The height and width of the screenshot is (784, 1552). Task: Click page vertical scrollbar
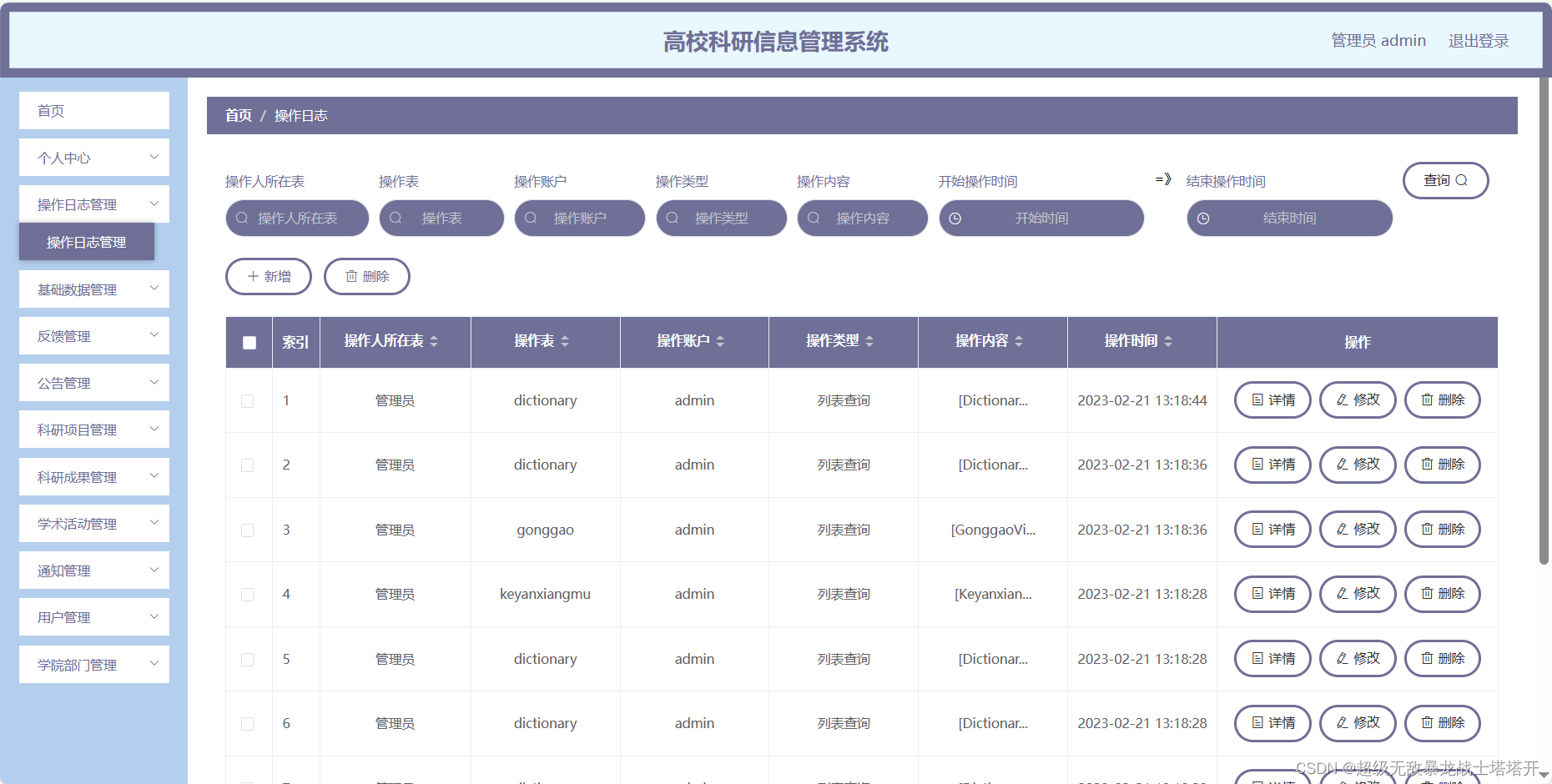click(x=1544, y=321)
